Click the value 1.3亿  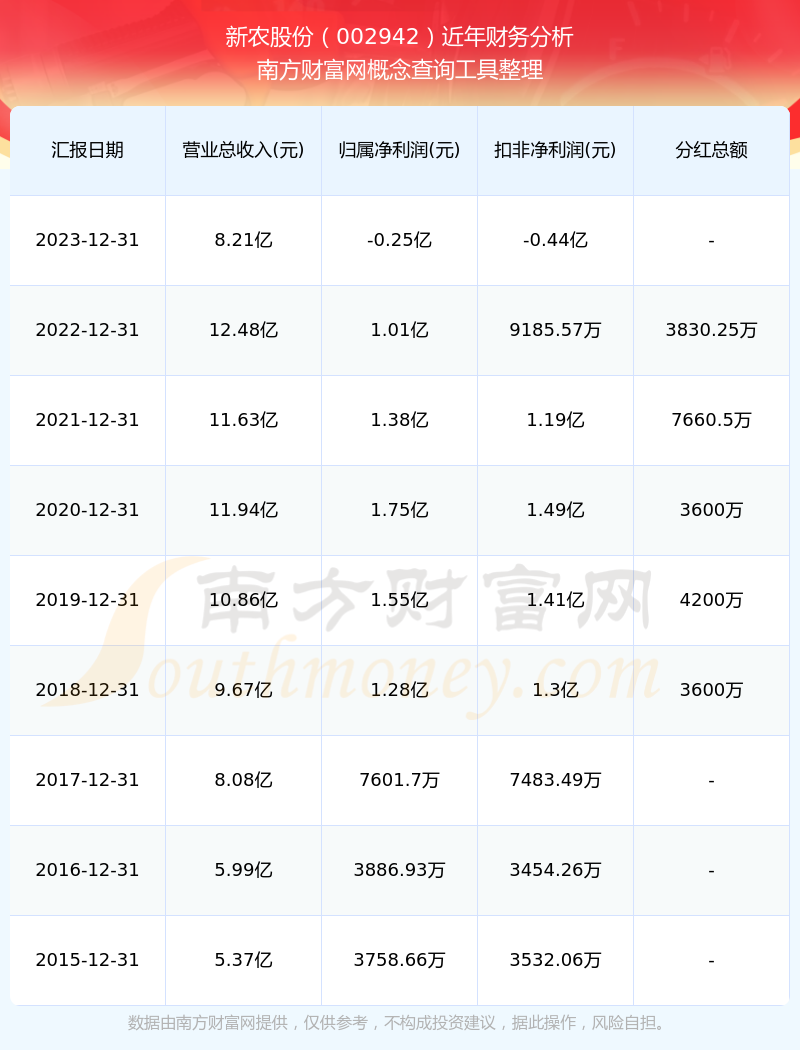pos(556,690)
